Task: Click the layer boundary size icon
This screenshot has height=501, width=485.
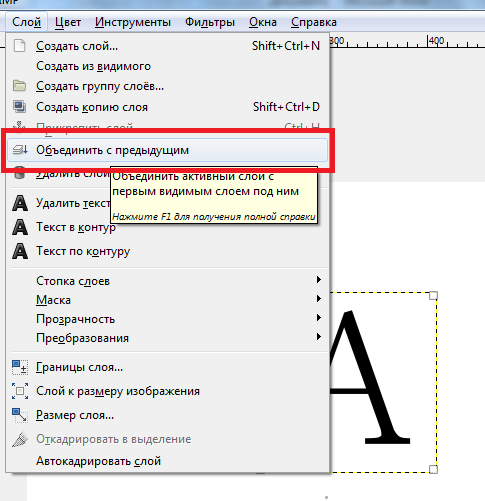Action: pyautogui.click(x=20, y=367)
